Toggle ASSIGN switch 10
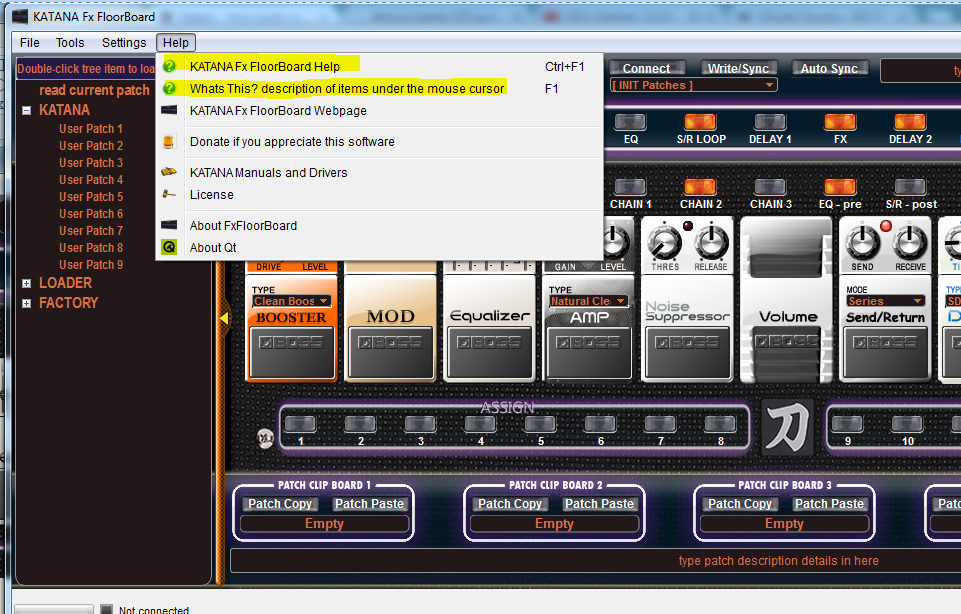The image size is (961, 614). pos(908,423)
